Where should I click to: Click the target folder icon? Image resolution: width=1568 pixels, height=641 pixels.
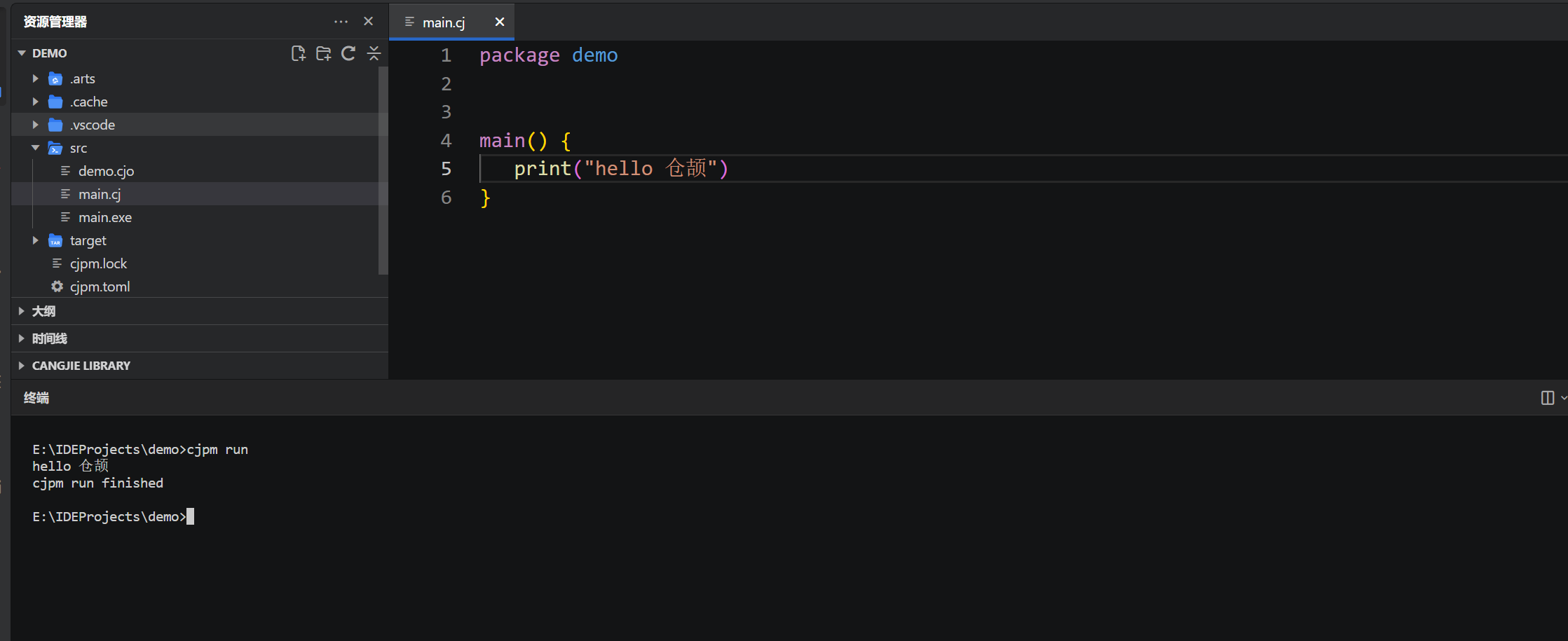pos(55,241)
